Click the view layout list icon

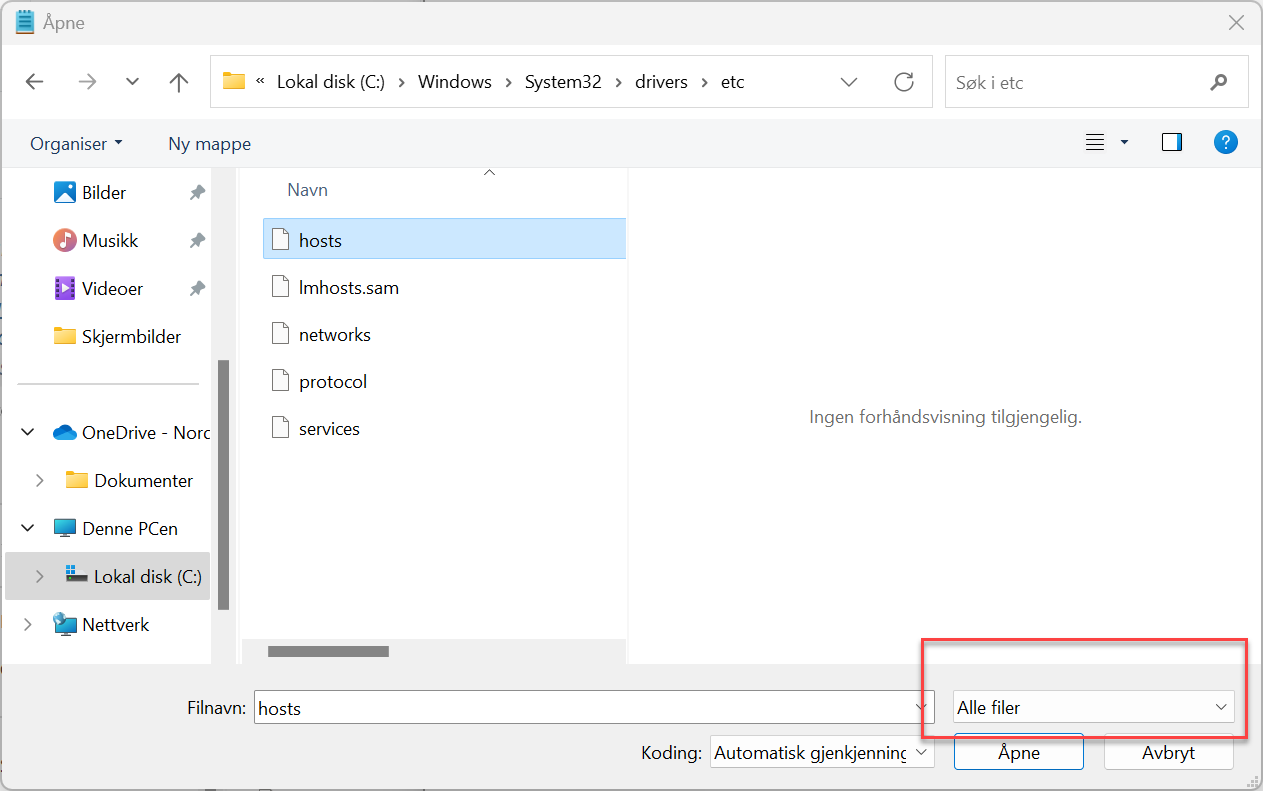(1095, 143)
